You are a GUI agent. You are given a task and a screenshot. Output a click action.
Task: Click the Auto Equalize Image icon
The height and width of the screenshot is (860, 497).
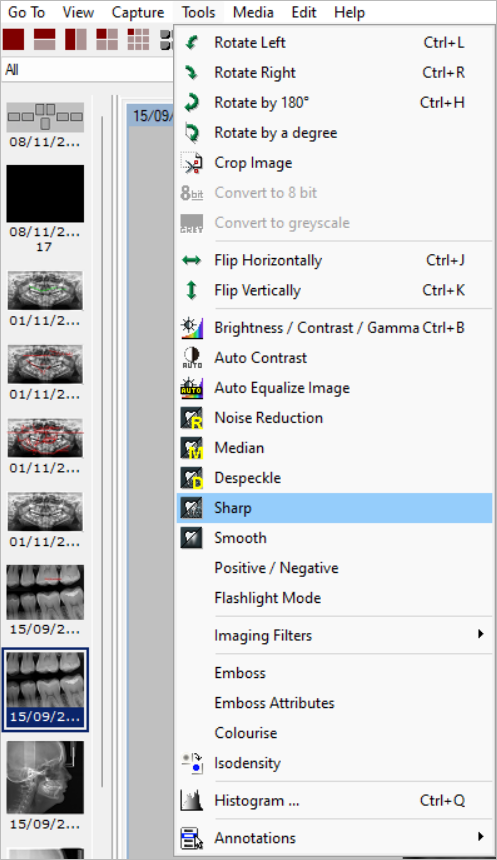point(191,388)
